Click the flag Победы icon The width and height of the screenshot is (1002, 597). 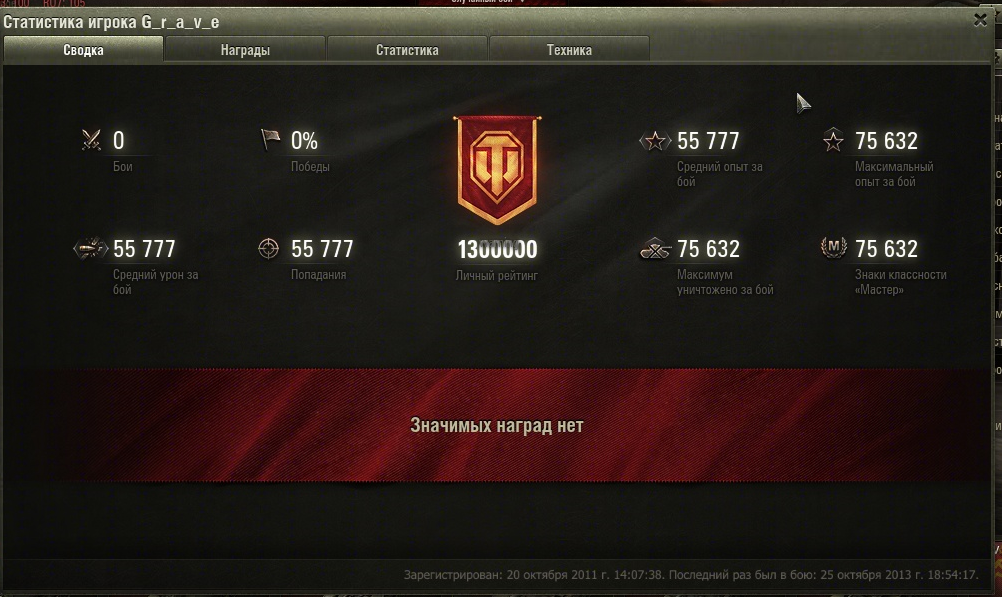click(270, 139)
